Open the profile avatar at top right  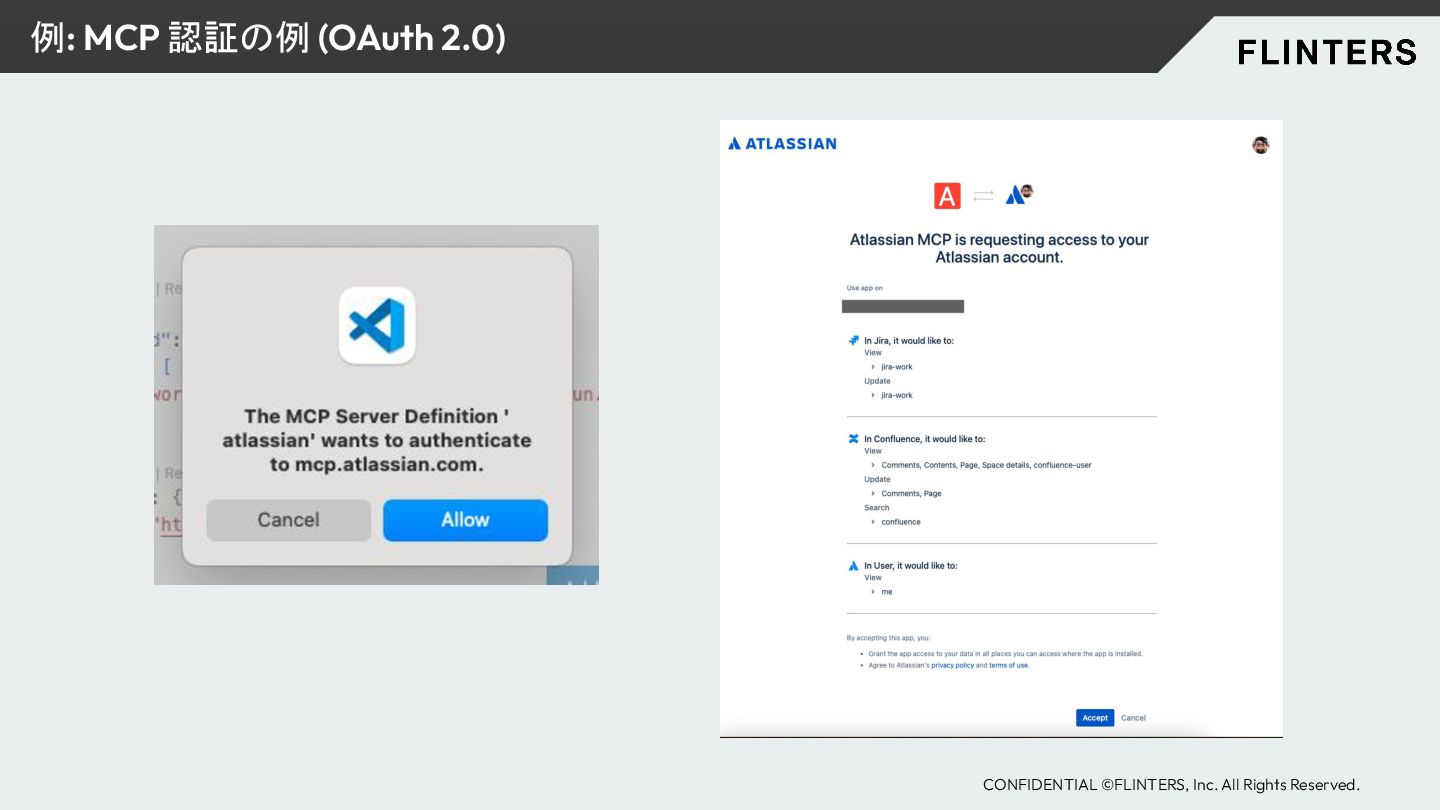click(x=1261, y=145)
